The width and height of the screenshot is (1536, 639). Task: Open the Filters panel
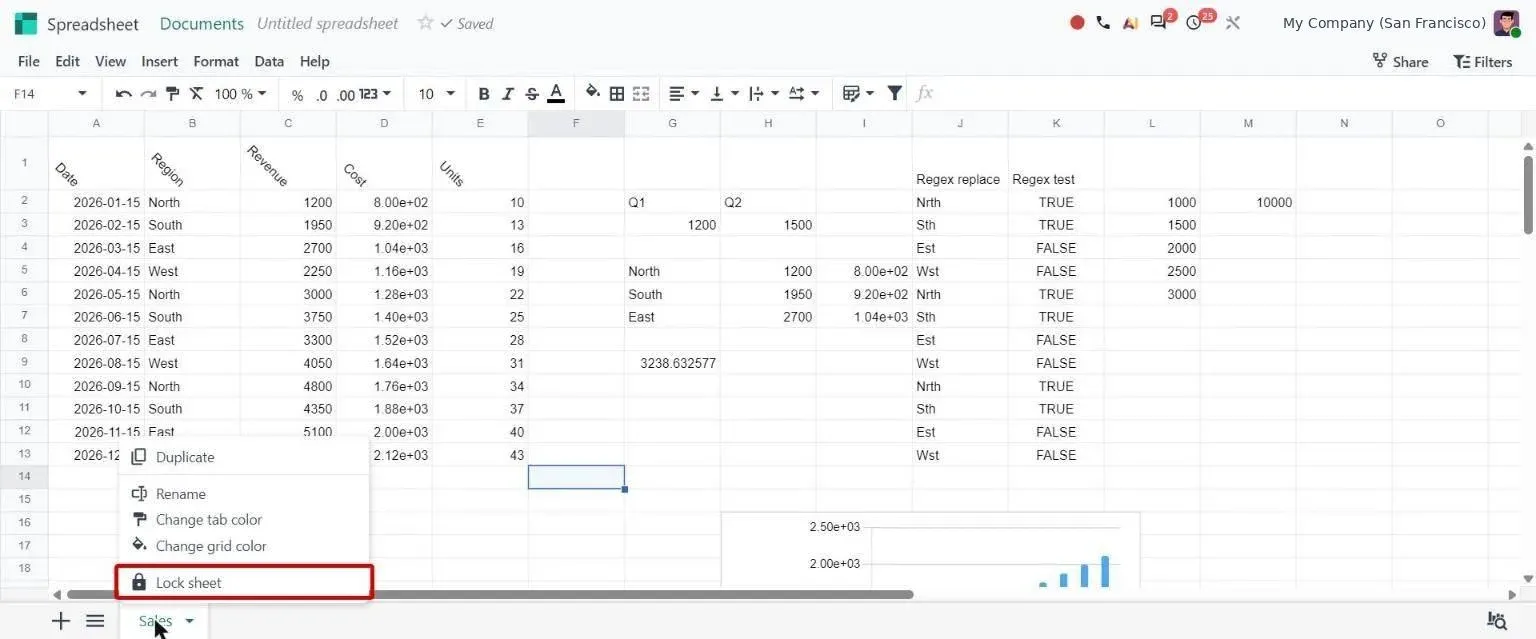[x=1483, y=62]
